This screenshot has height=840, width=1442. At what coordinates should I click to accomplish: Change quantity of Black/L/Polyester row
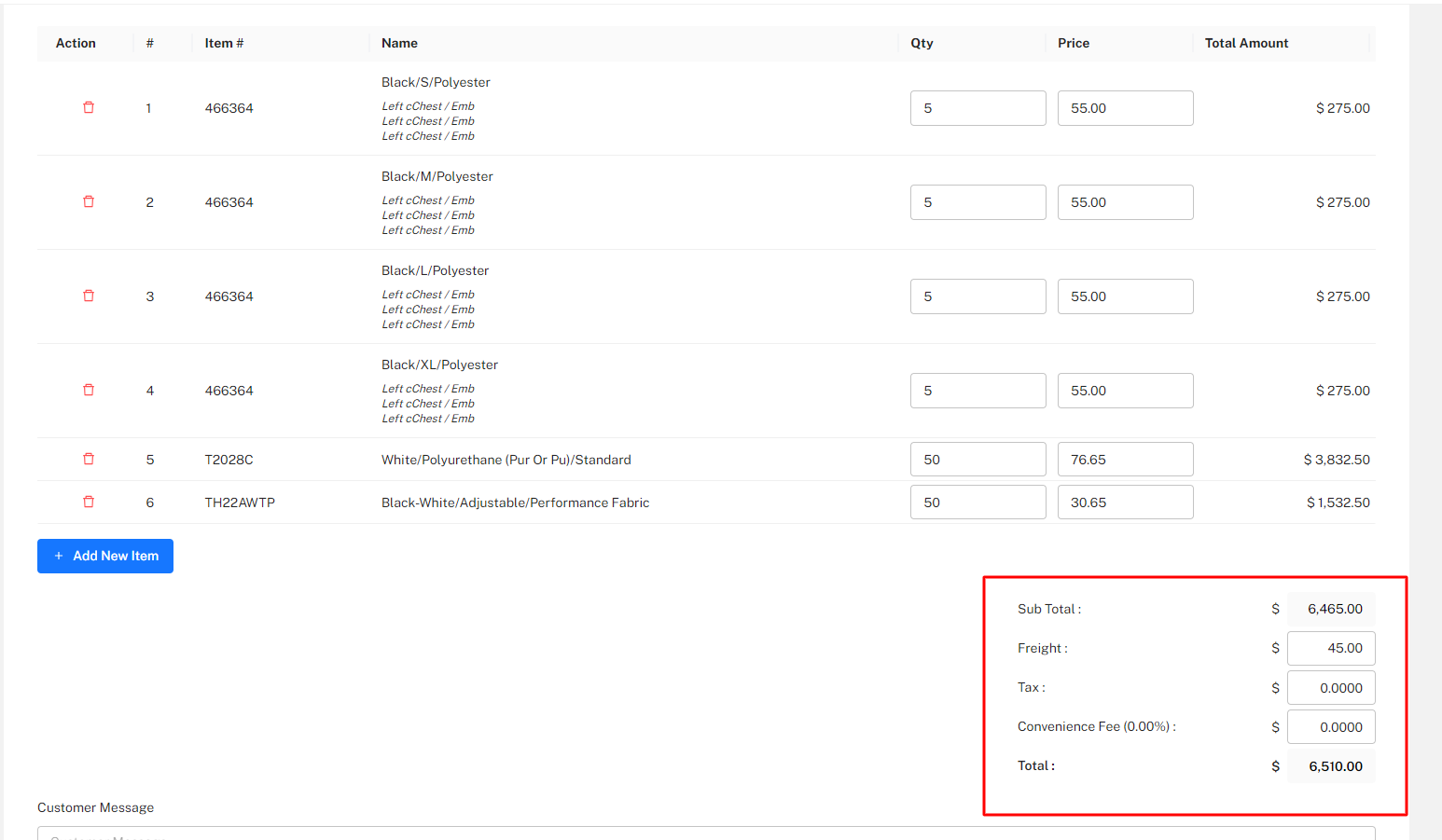977,296
